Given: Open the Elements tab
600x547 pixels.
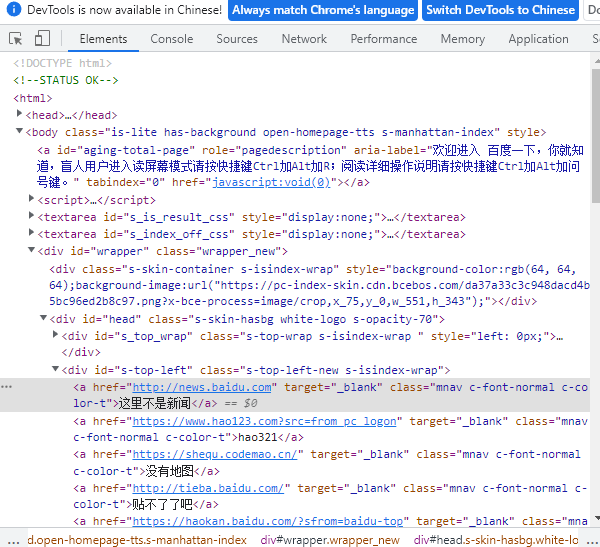Looking at the screenshot, I should pos(103,39).
